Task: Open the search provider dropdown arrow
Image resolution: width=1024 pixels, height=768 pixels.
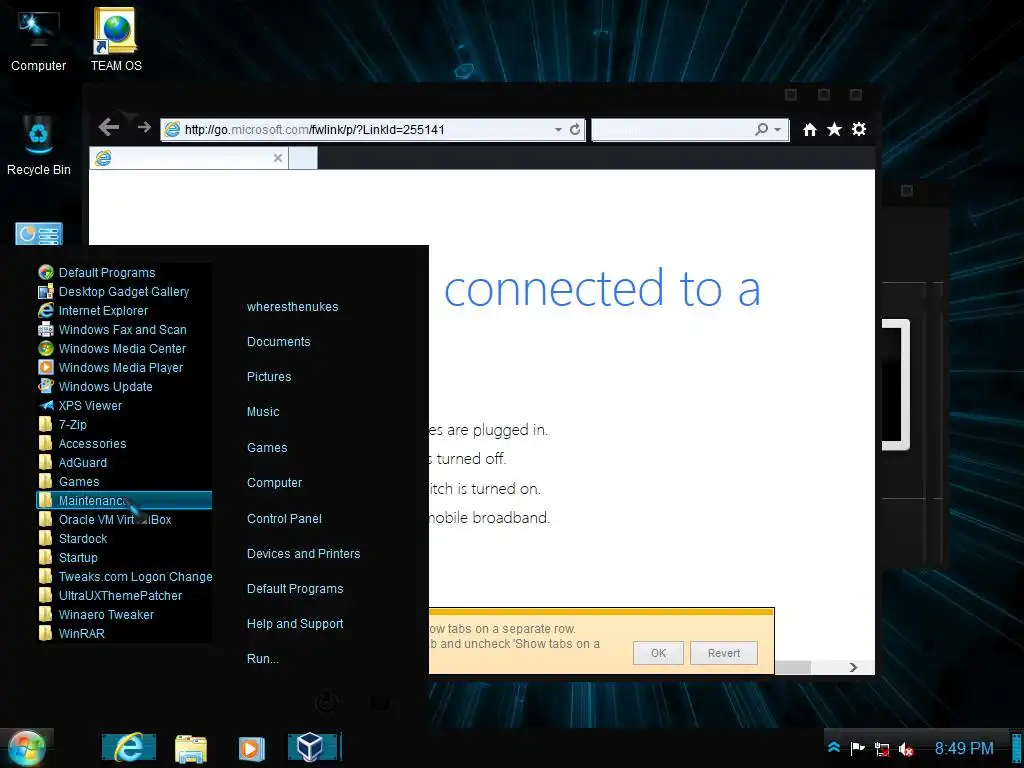Action: [777, 129]
